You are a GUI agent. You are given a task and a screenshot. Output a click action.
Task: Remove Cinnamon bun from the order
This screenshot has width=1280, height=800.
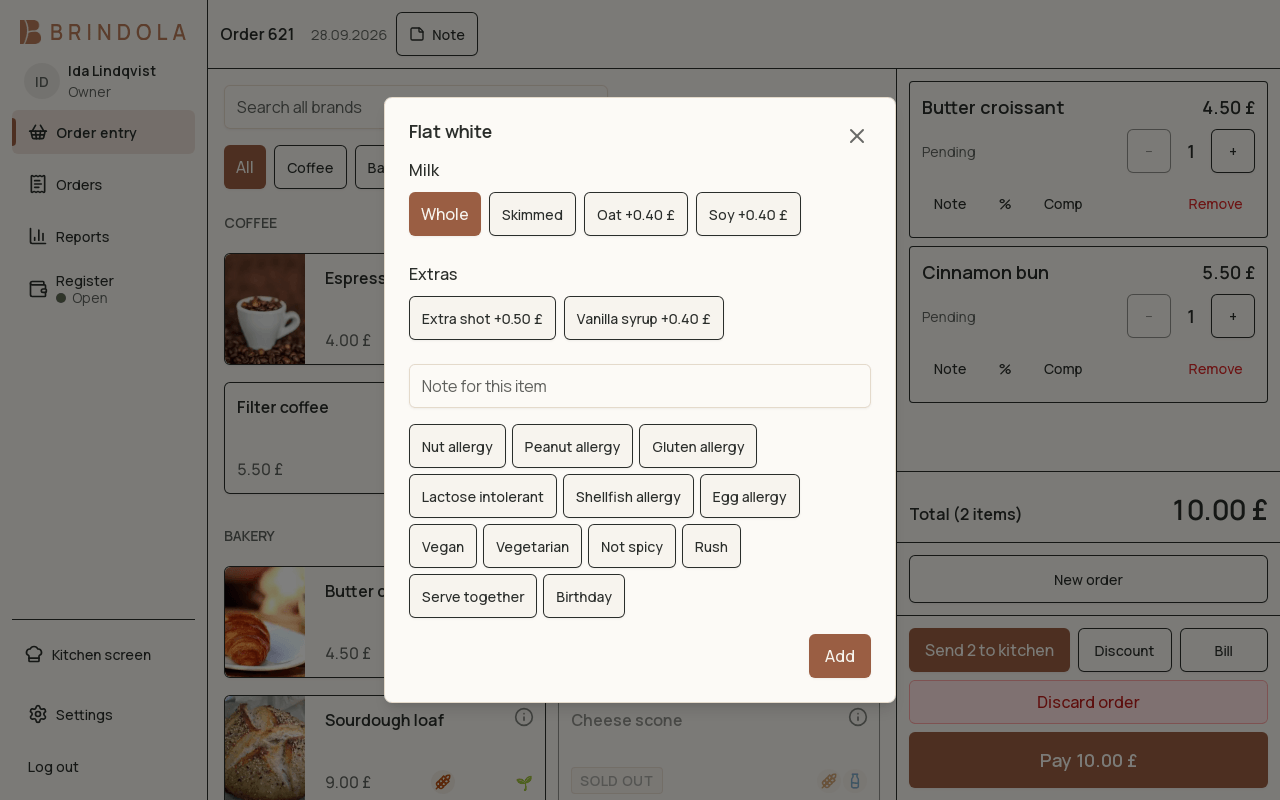(1215, 369)
